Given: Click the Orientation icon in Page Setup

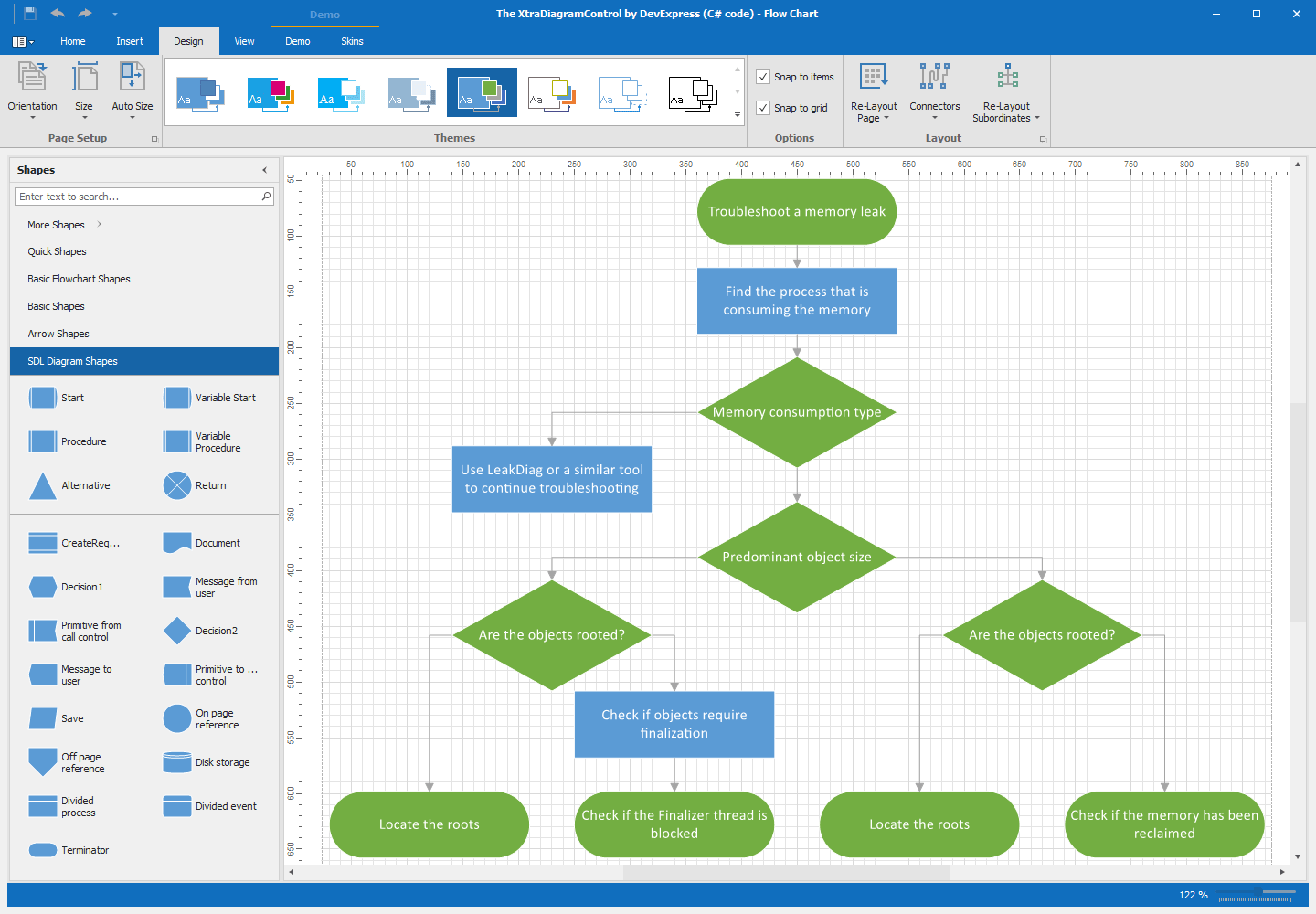Looking at the screenshot, I should pyautogui.click(x=31, y=76).
